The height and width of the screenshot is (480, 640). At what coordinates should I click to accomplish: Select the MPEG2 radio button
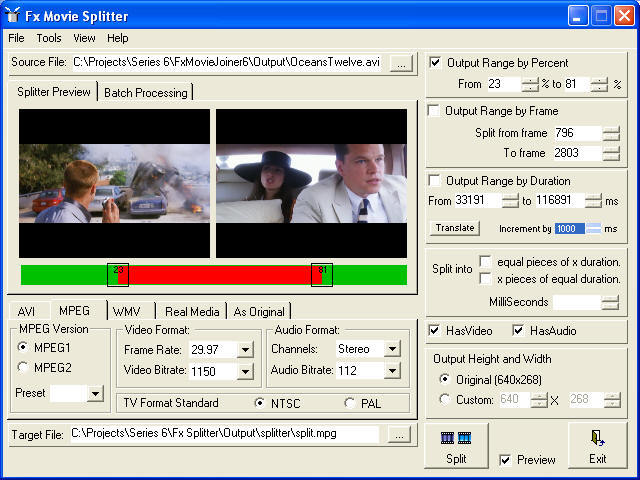[23, 367]
